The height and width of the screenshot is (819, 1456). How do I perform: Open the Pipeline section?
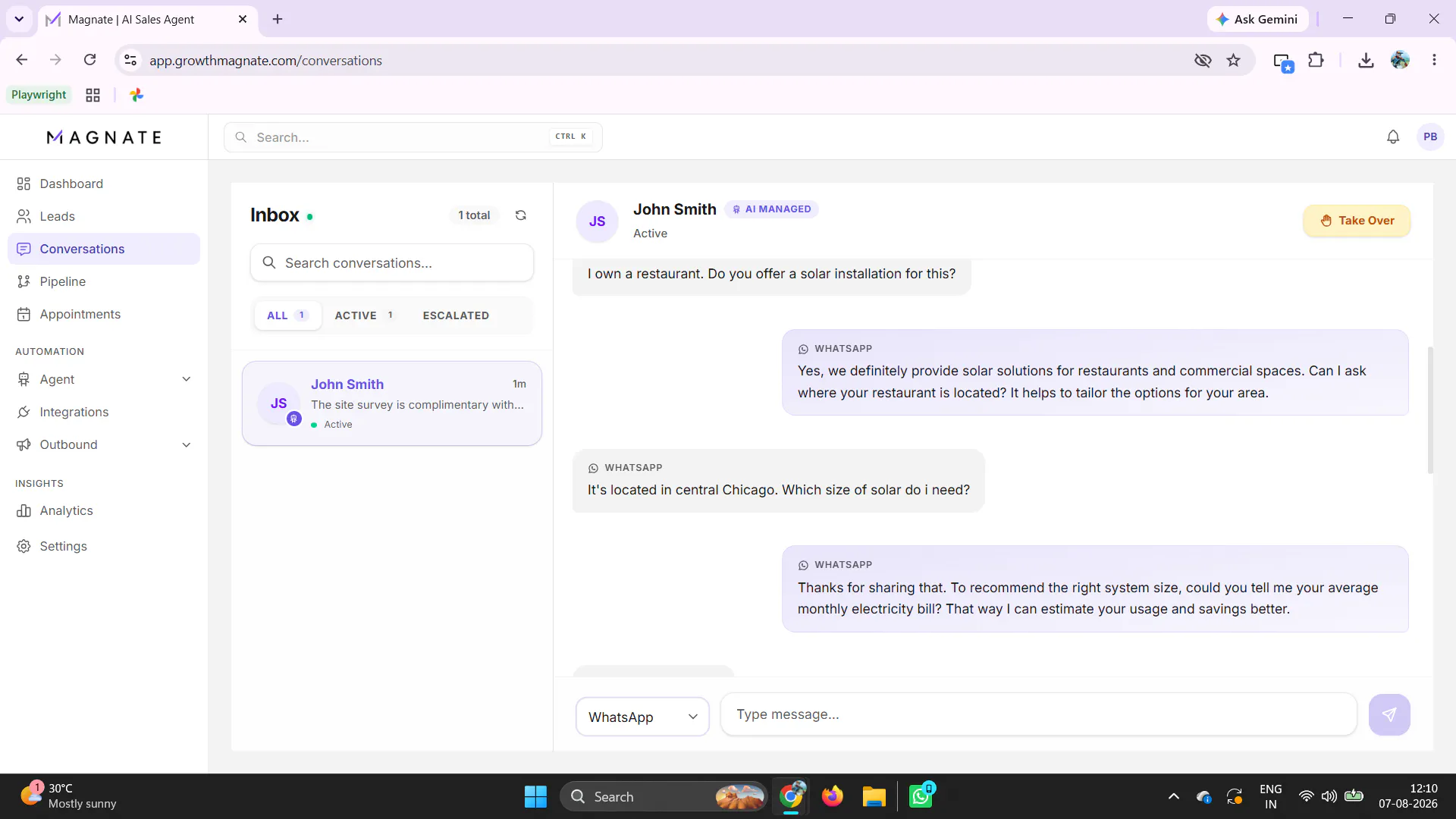[x=104, y=281]
